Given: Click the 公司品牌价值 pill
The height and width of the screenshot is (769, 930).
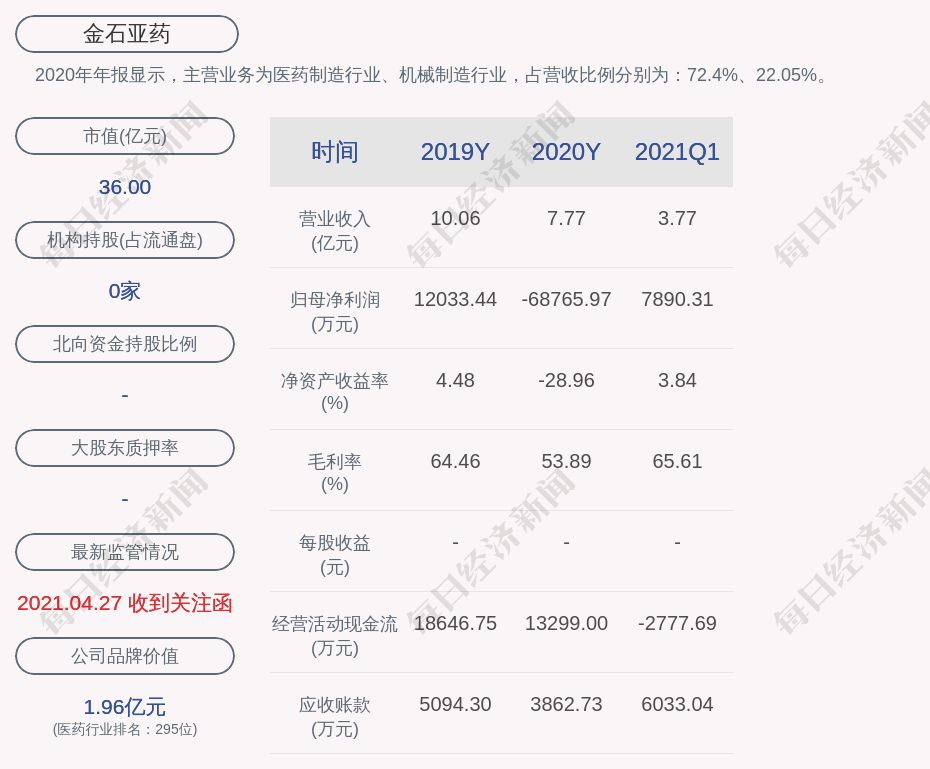Looking at the screenshot, I should tap(125, 656).
